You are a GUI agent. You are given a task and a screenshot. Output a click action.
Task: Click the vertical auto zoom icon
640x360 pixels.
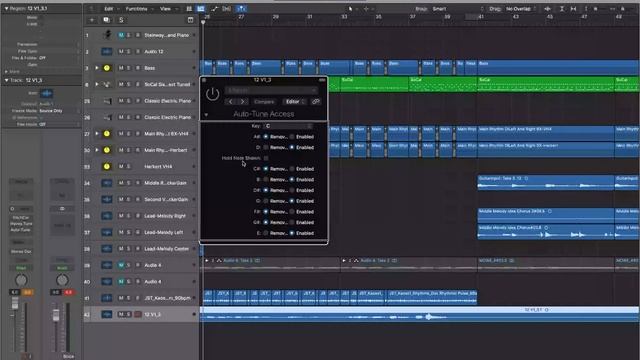[x=562, y=9]
